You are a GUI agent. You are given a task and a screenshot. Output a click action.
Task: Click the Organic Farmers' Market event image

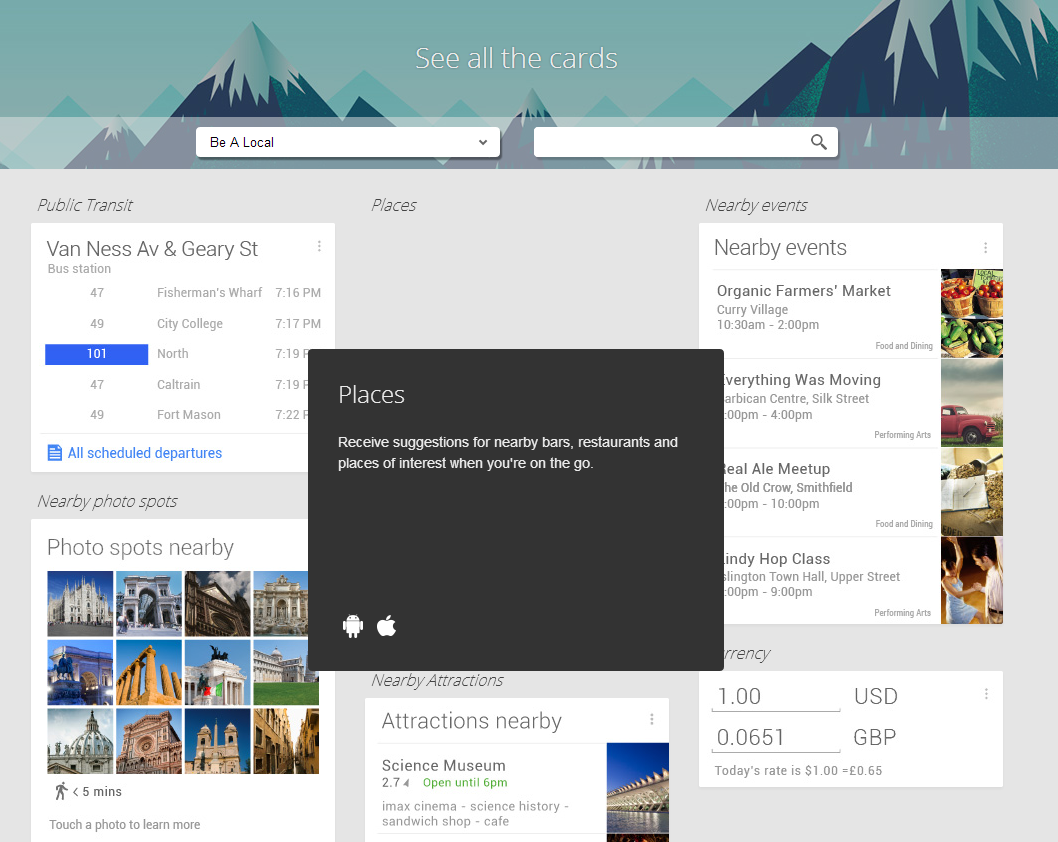click(x=971, y=313)
